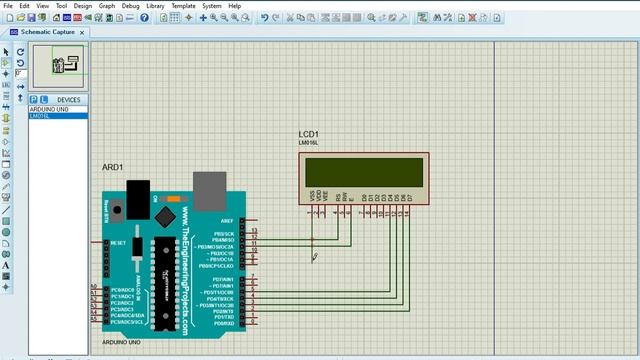This screenshot has width=640, height=360.
Task: Click the Undo arrow icon
Action: coord(264,18)
